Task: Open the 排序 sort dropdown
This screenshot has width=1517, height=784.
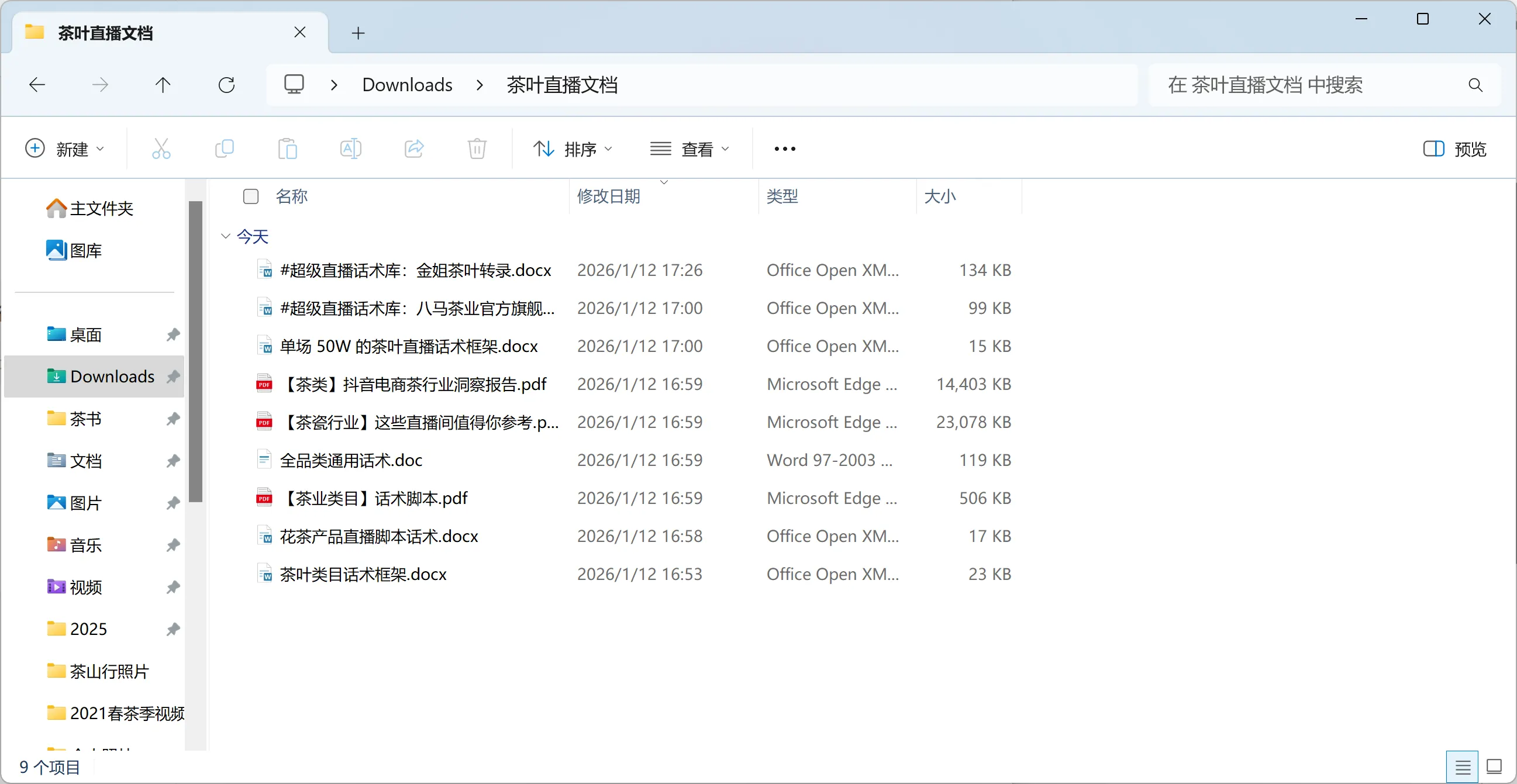Action: coord(573,149)
